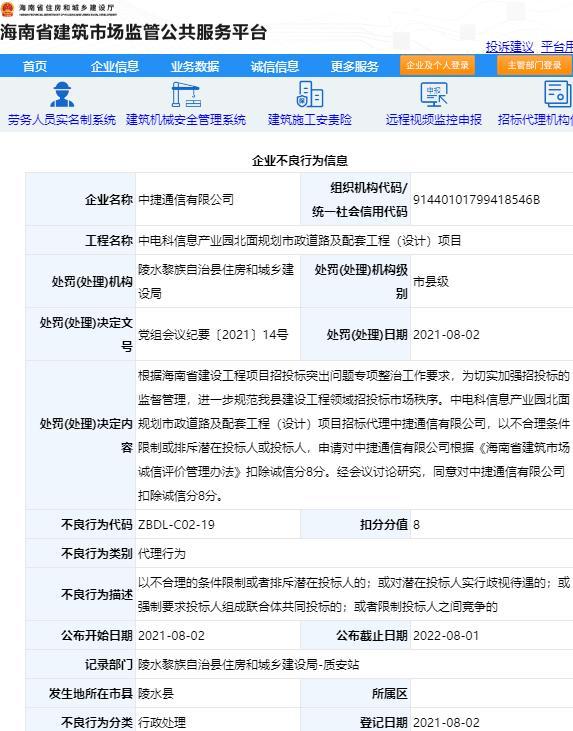The height and width of the screenshot is (731, 573).
Task: Open the bidding agency document icon
Action: point(558,95)
